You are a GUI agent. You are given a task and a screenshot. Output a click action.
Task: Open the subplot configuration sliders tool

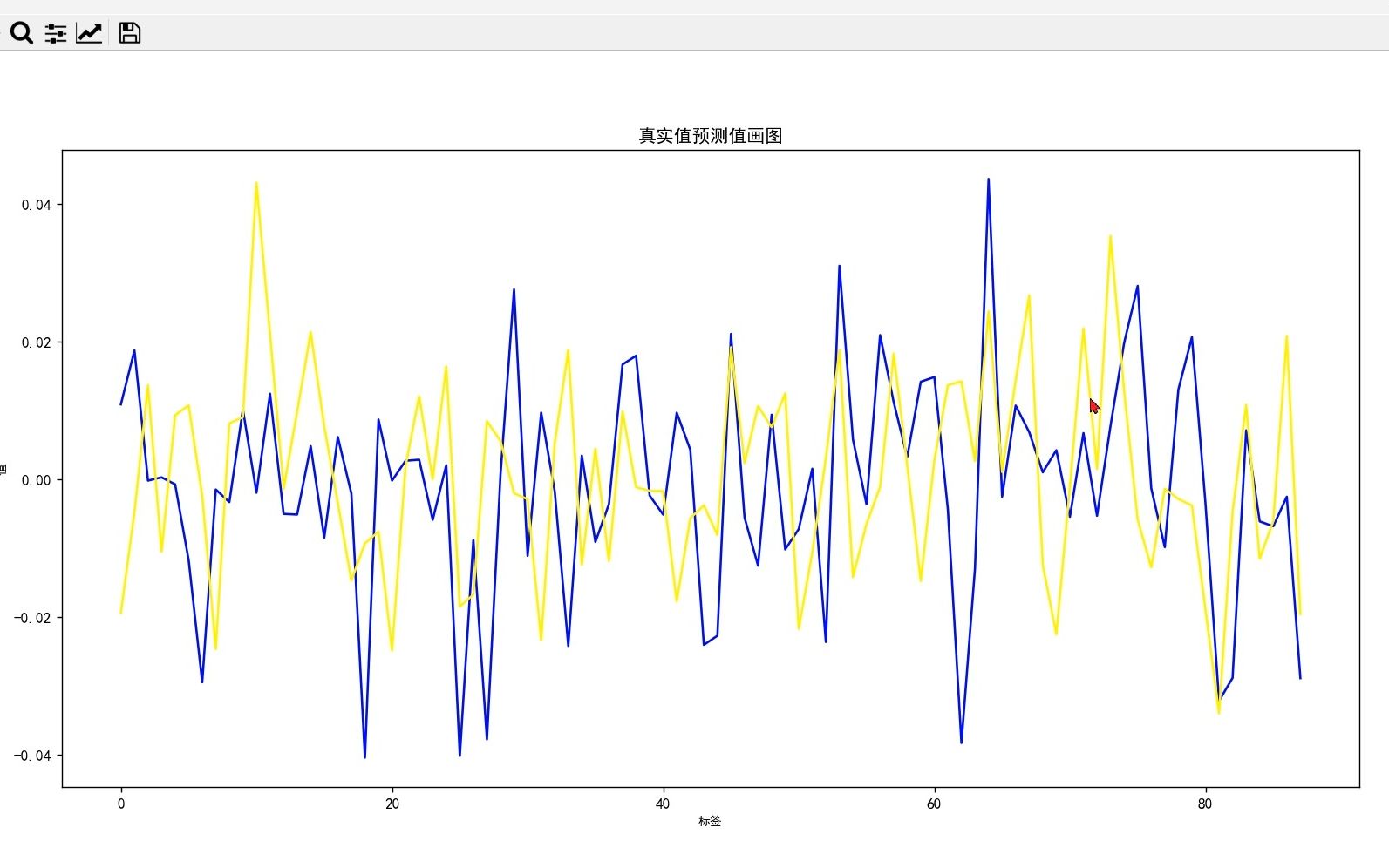click(56, 33)
